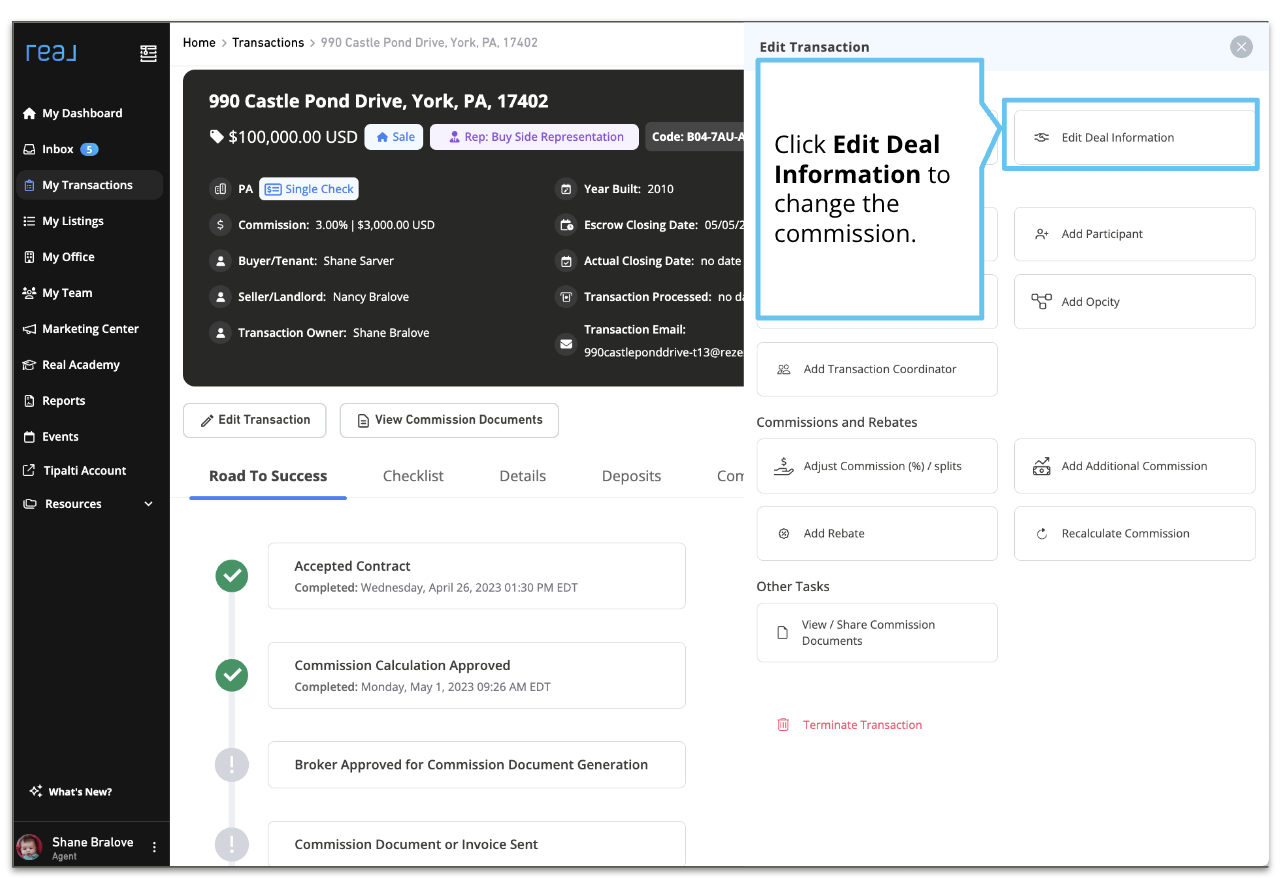1284x878 pixels.
Task: Open Inbox from the sidebar
Action: [x=59, y=149]
